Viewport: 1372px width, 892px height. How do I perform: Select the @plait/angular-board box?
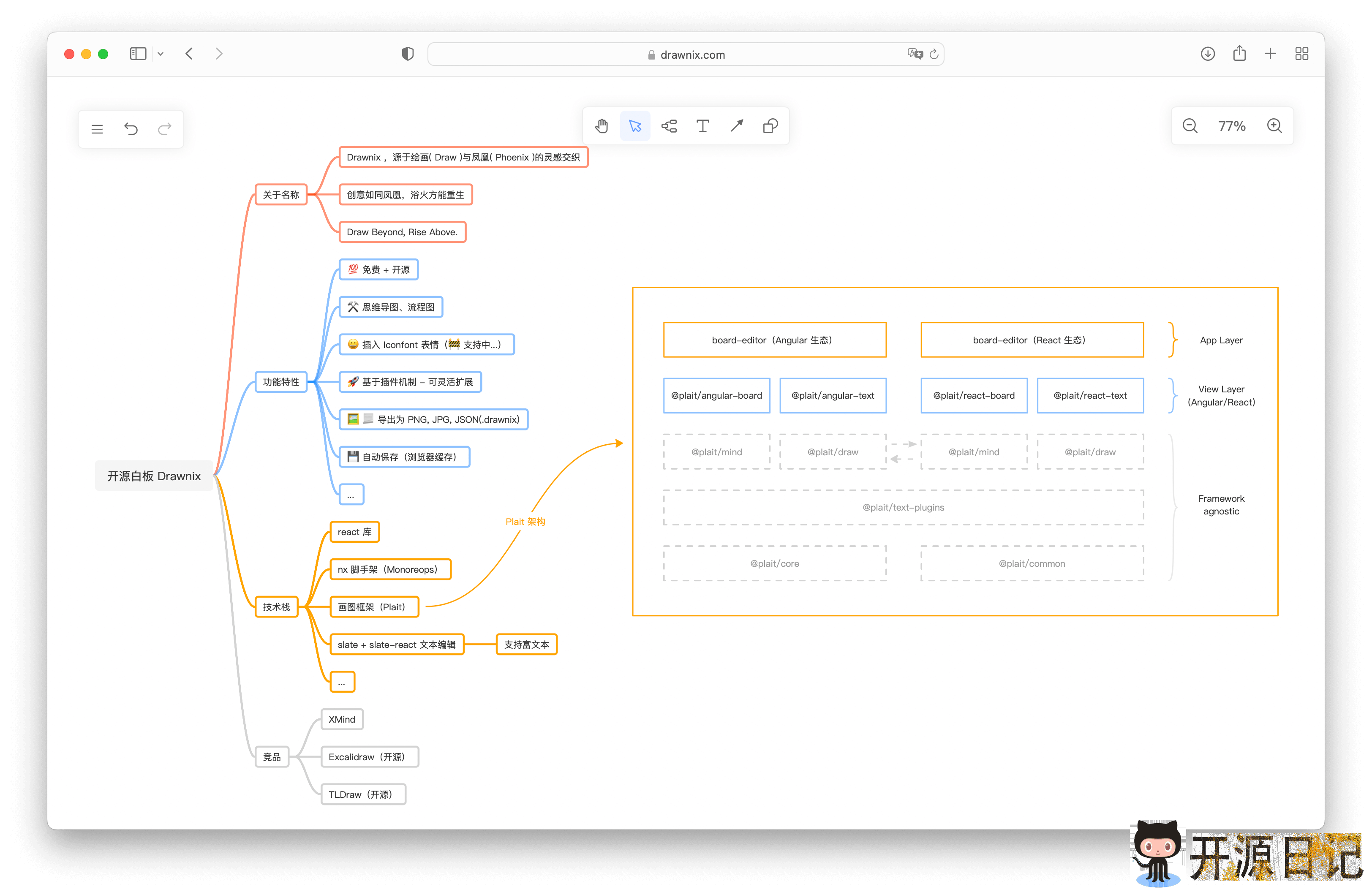716,395
